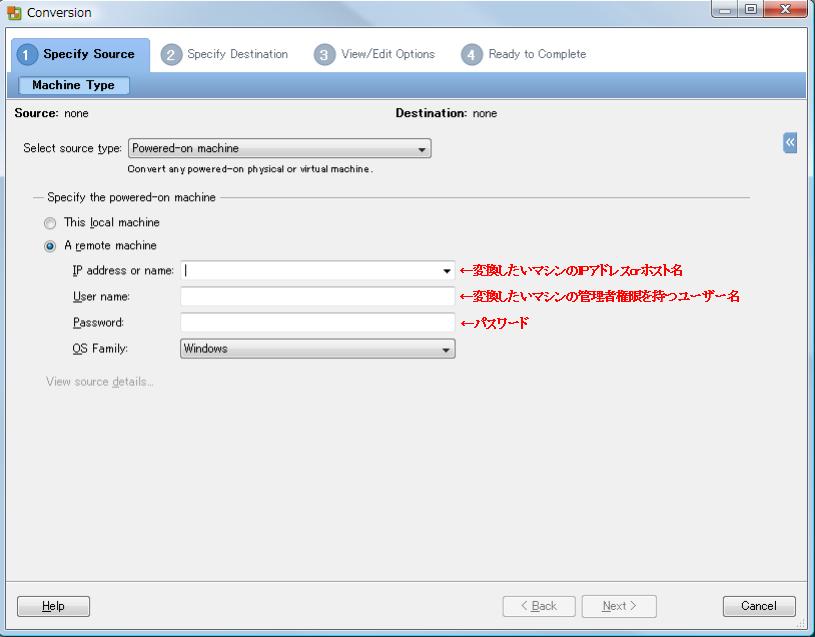
Task: Click the Next button
Action: click(x=619, y=606)
